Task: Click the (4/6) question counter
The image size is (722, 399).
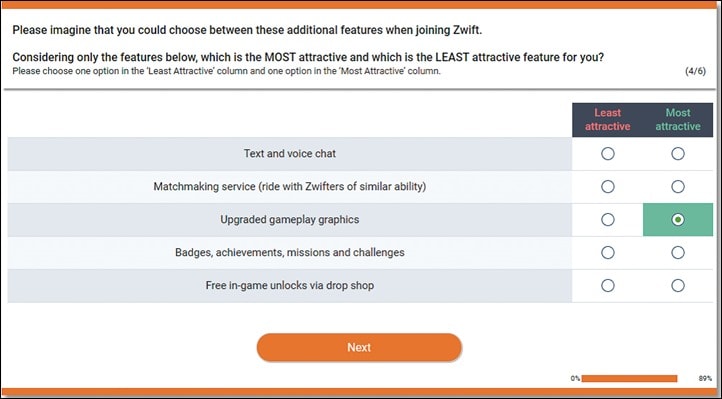Action: pos(695,71)
